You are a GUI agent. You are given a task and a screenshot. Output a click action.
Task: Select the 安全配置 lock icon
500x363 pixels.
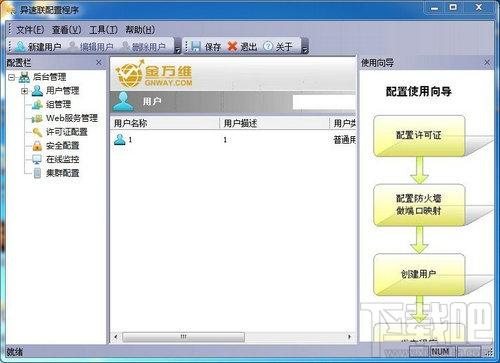37,146
